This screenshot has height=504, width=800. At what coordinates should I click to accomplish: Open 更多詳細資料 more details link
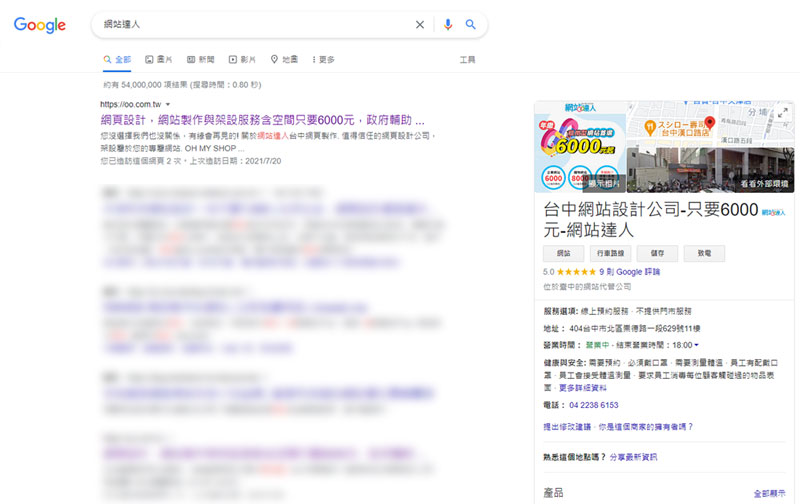click(x=583, y=388)
